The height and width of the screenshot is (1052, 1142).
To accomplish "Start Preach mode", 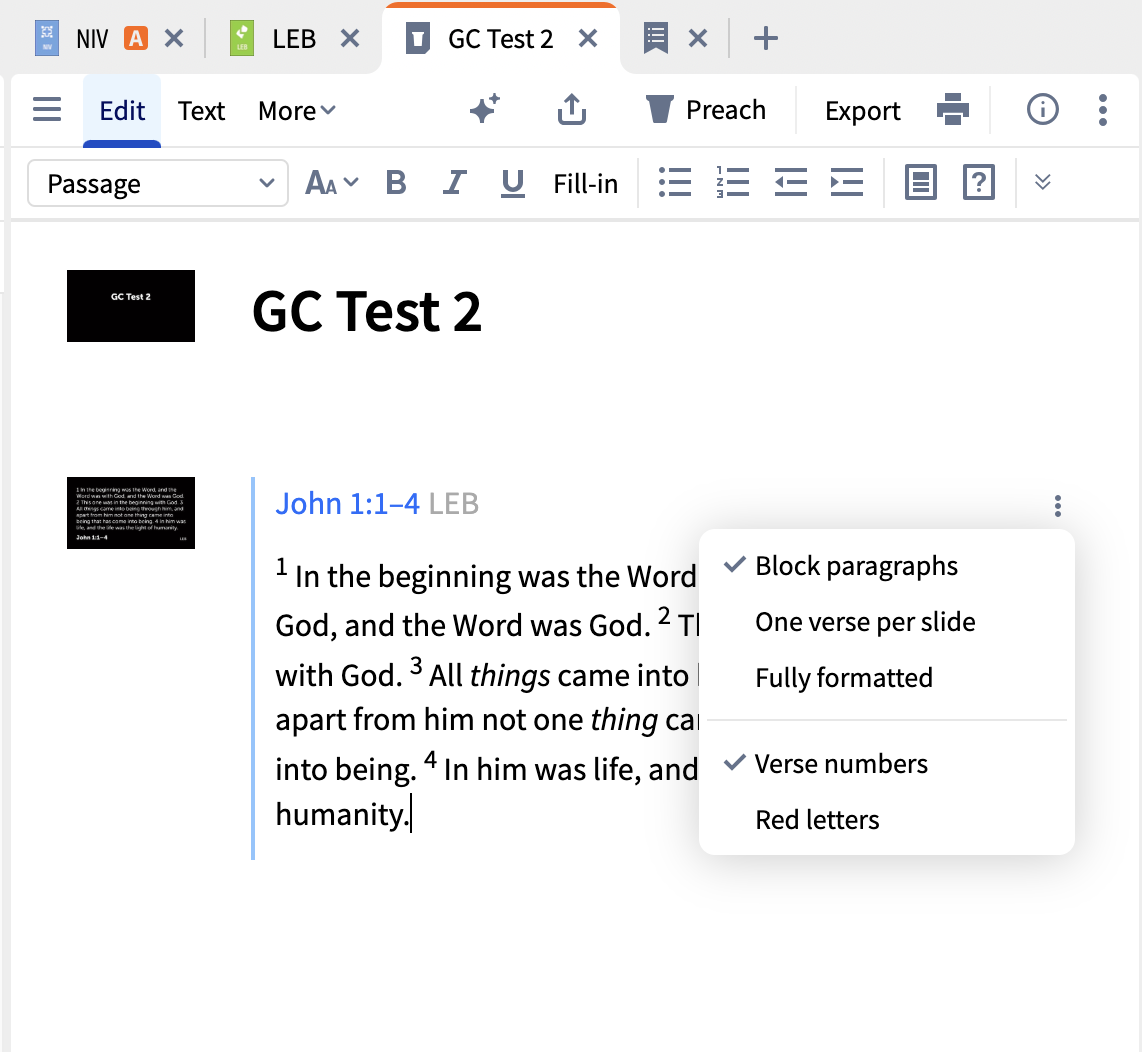I will coord(705,110).
